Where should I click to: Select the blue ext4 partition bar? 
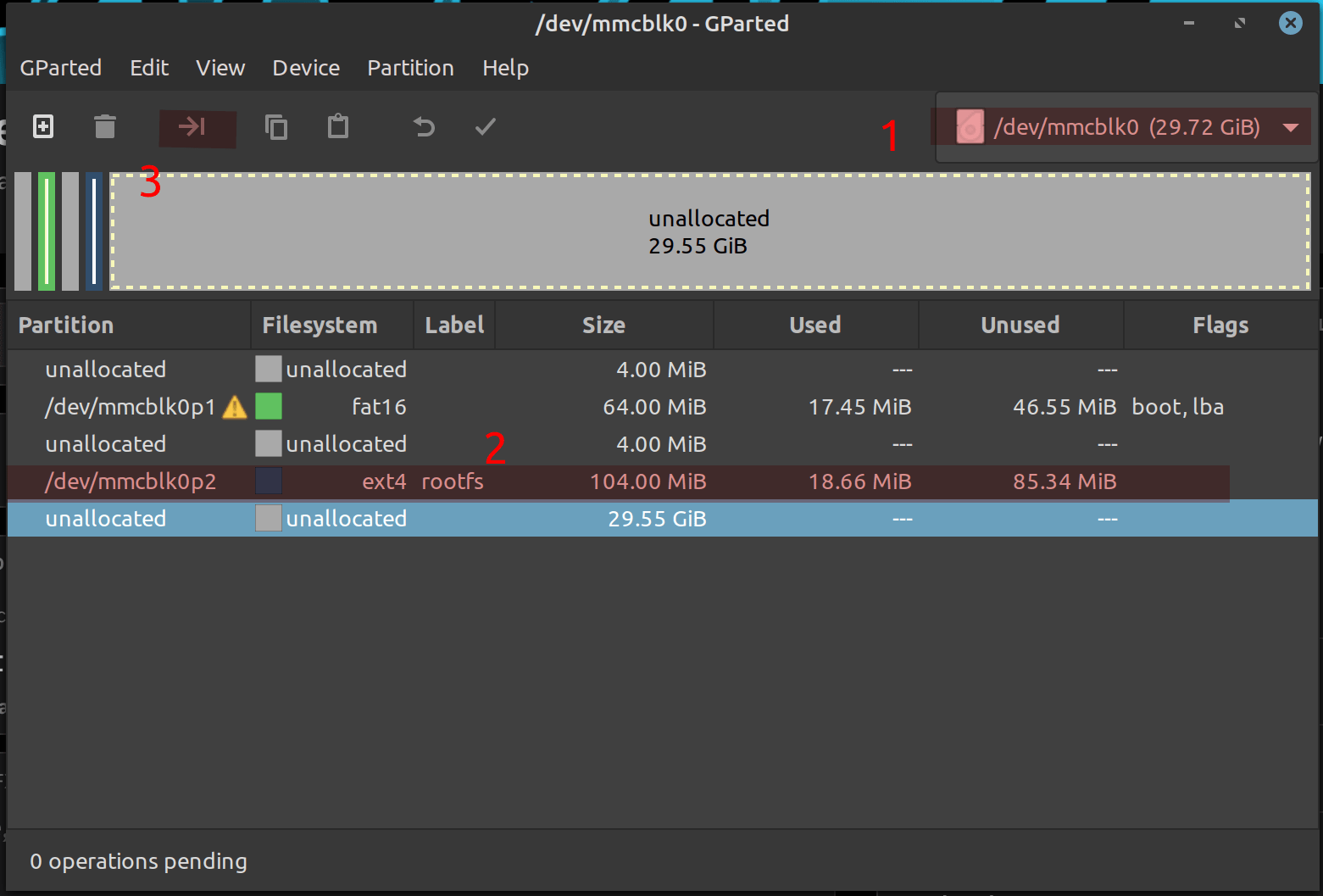tap(94, 231)
